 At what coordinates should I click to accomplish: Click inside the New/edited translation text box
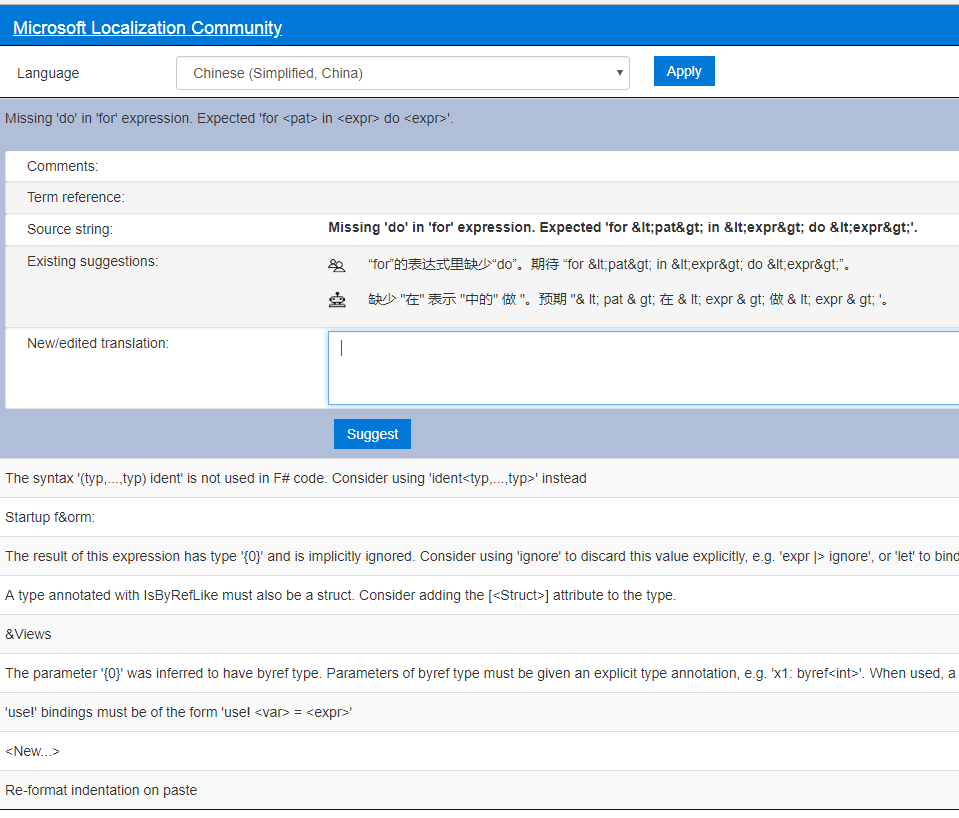pyautogui.click(x=640, y=367)
